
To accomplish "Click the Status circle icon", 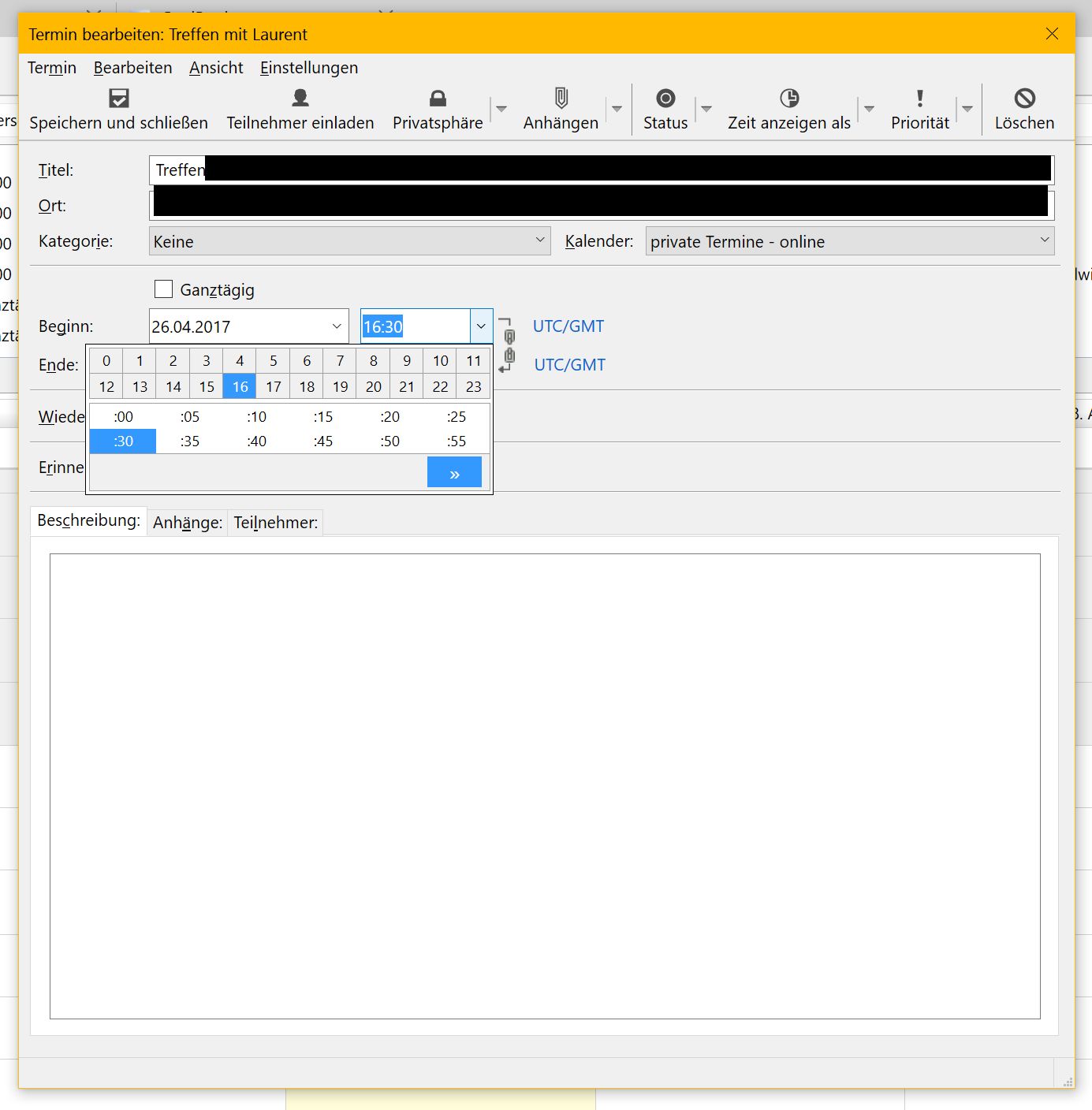I will 665,98.
